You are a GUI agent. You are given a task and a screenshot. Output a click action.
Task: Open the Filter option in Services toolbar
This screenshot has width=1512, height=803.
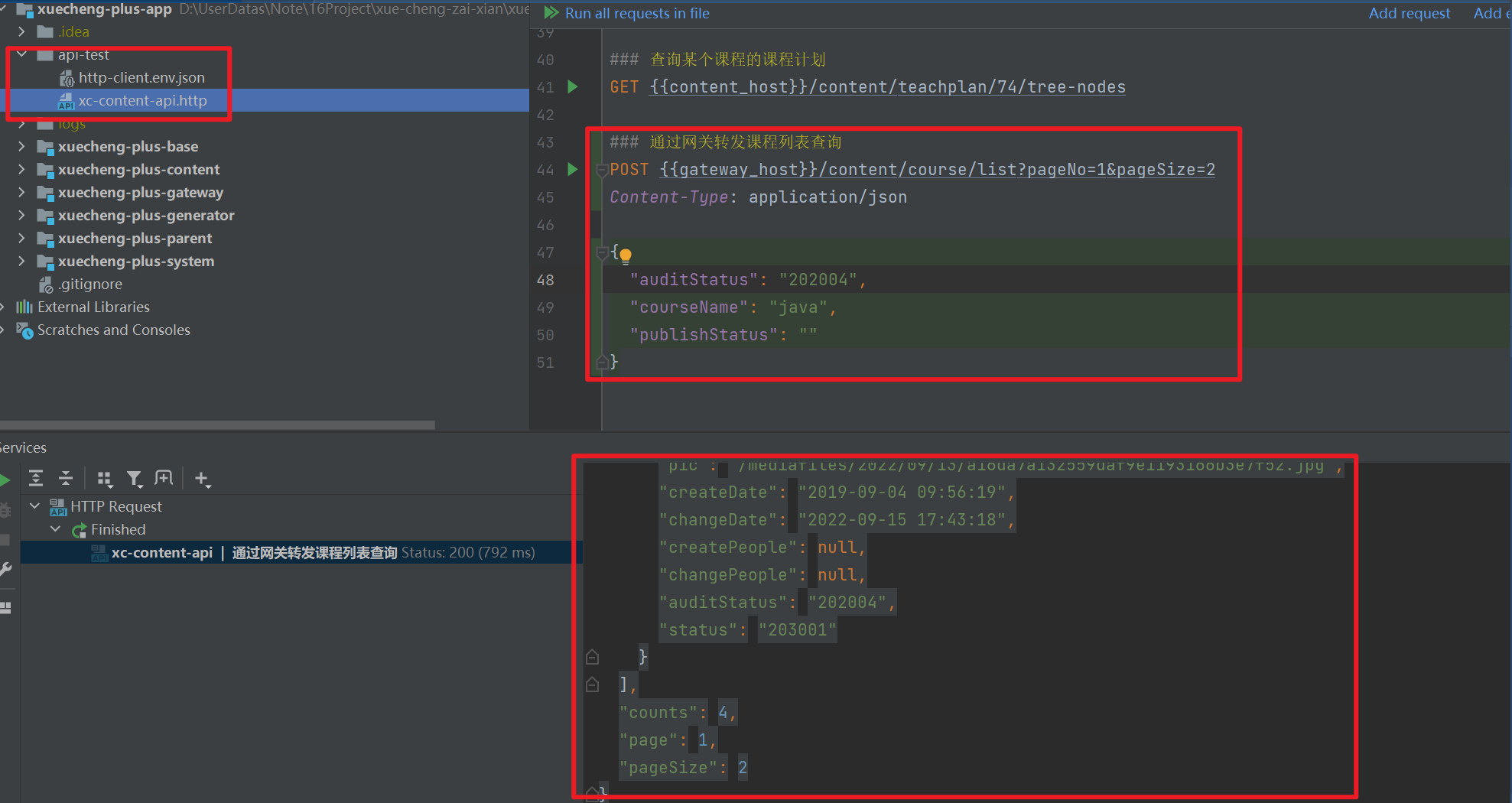[135, 479]
